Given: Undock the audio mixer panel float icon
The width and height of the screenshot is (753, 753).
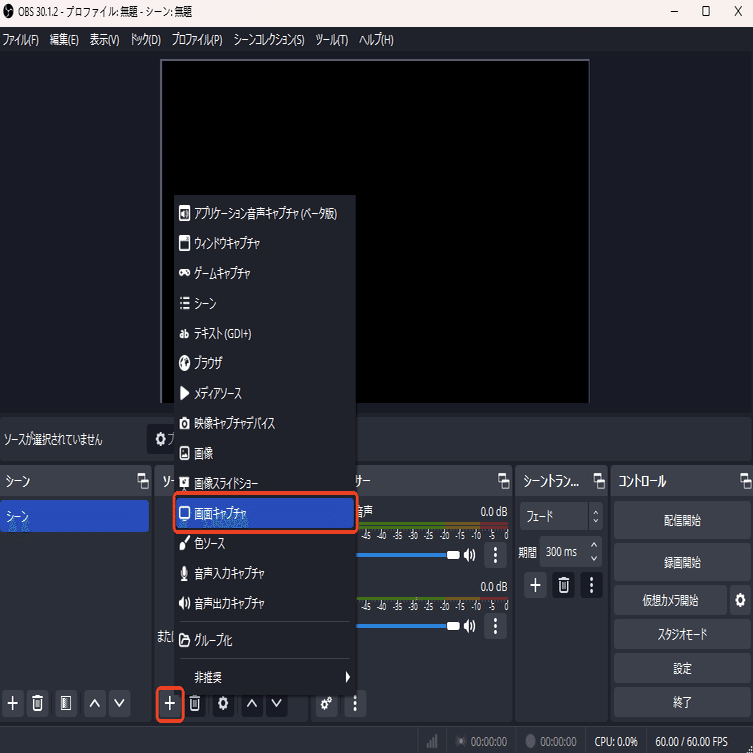Looking at the screenshot, I should 503,481.
